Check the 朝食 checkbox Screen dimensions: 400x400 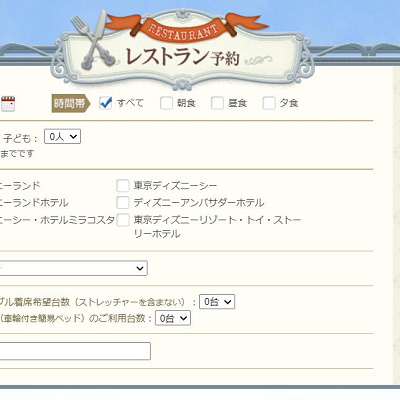pos(166,103)
